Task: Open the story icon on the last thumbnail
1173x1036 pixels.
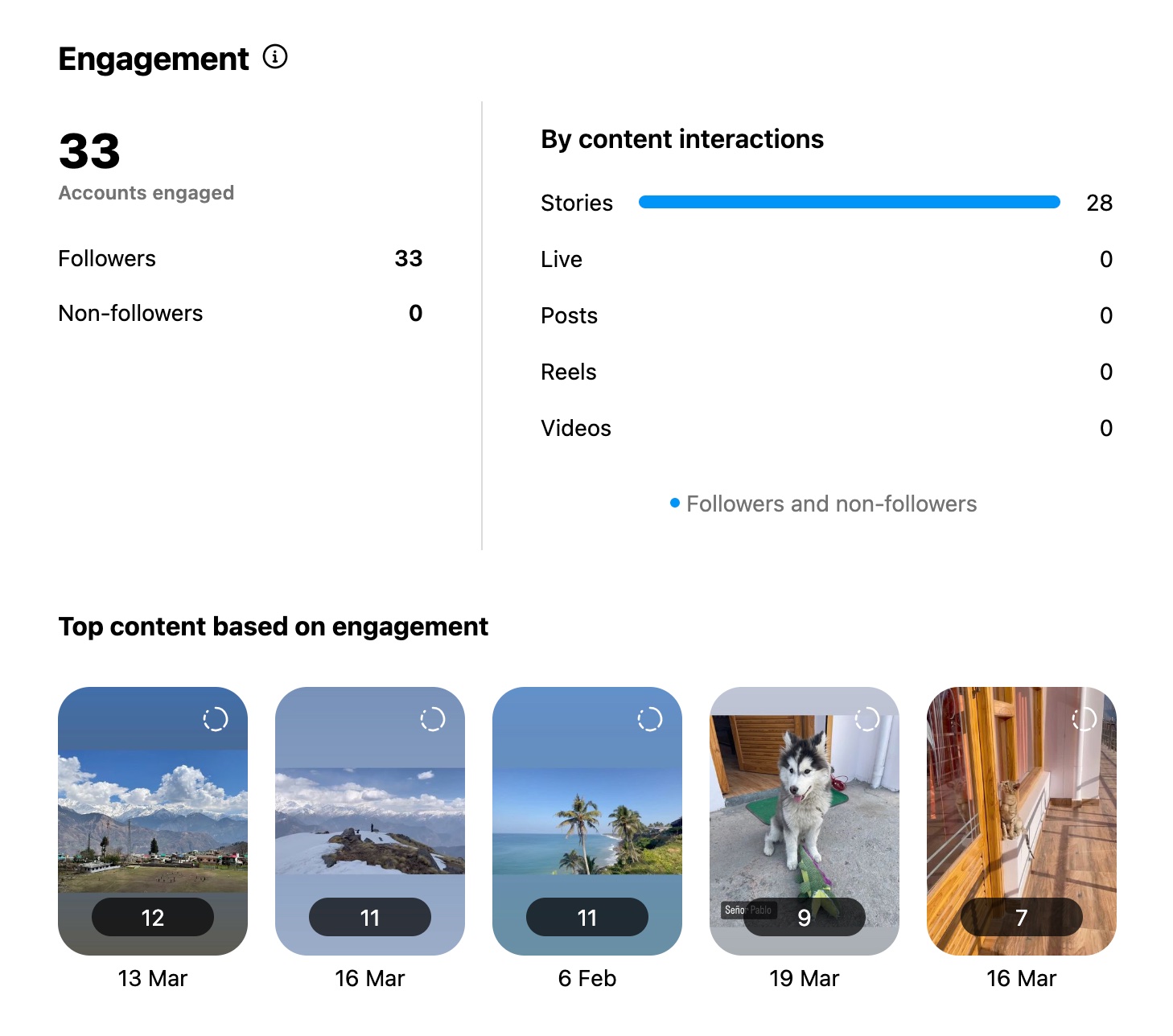Action: [1085, 718]
